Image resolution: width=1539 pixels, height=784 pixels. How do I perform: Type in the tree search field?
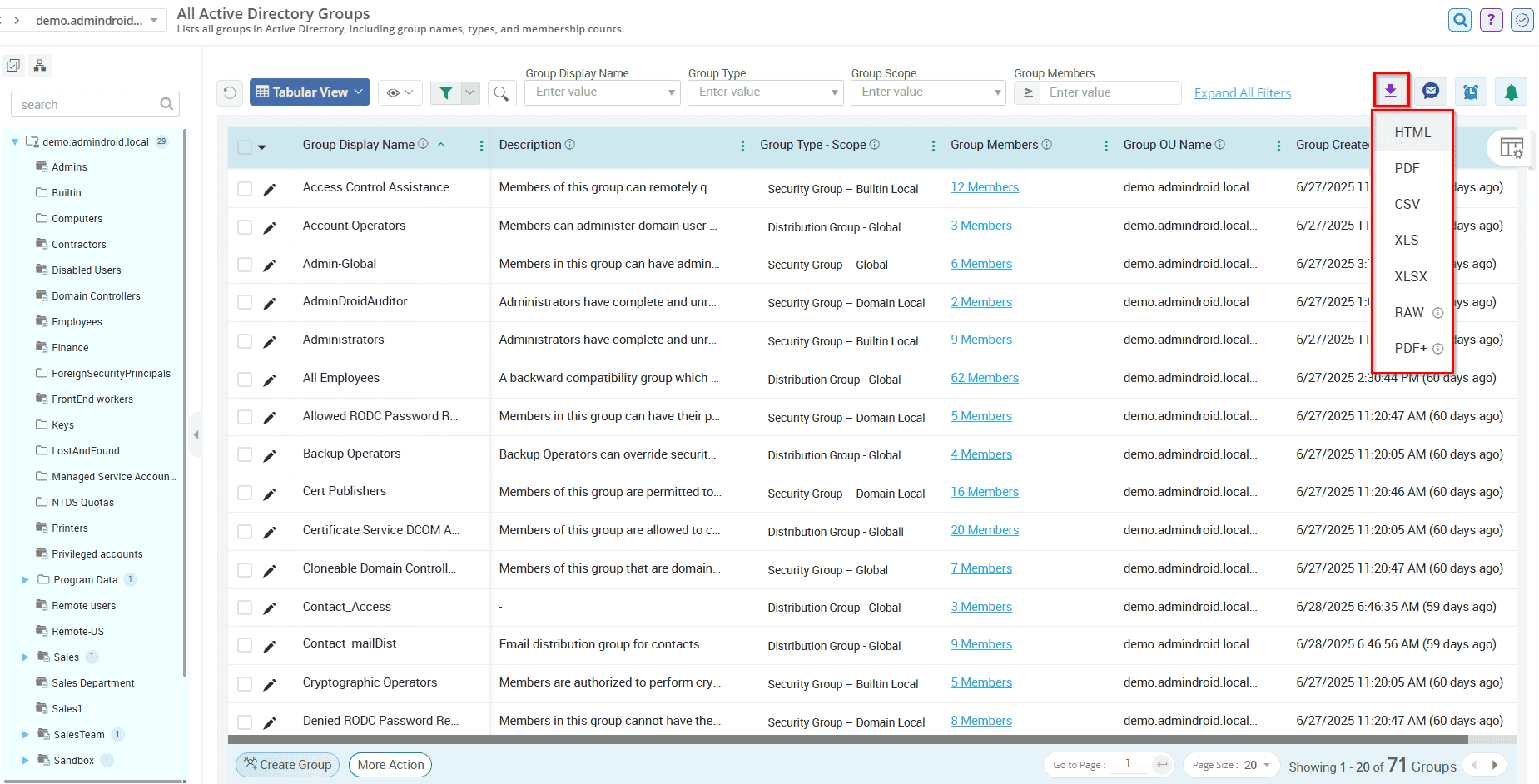[x=87, y=103]
